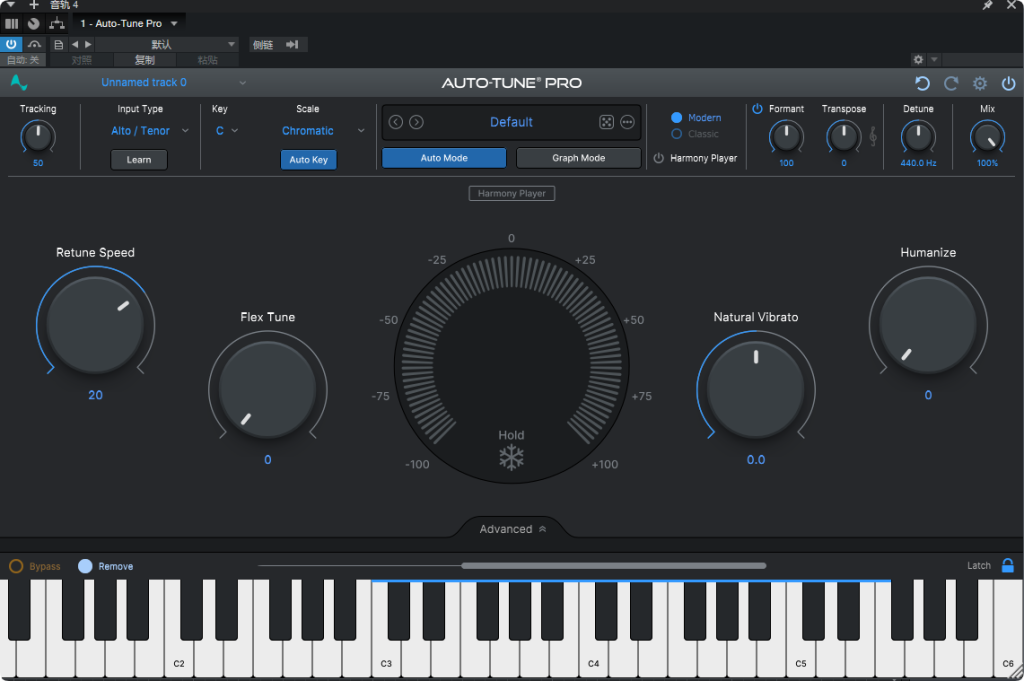This screenshot has height=681, width=1024.
Task: Select the Classic radio button
Action: pos(677,134)
